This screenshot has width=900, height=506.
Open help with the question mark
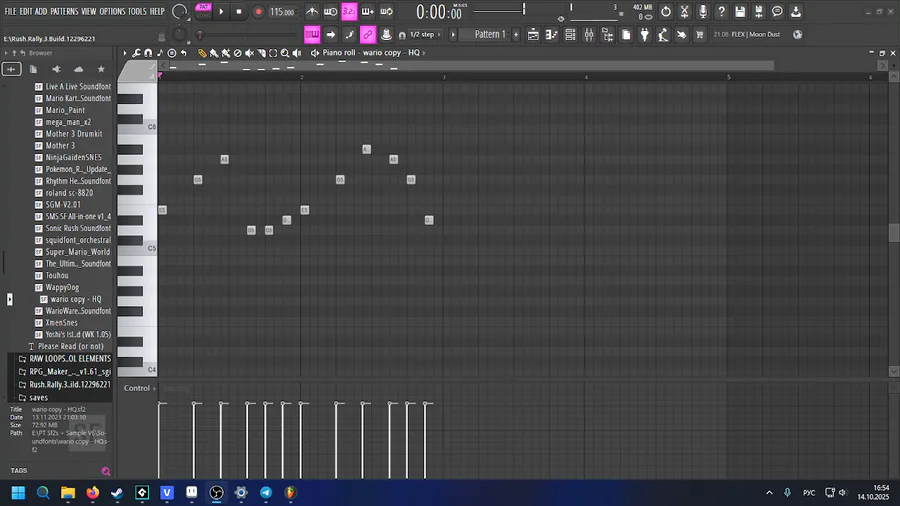coord(721,11)
